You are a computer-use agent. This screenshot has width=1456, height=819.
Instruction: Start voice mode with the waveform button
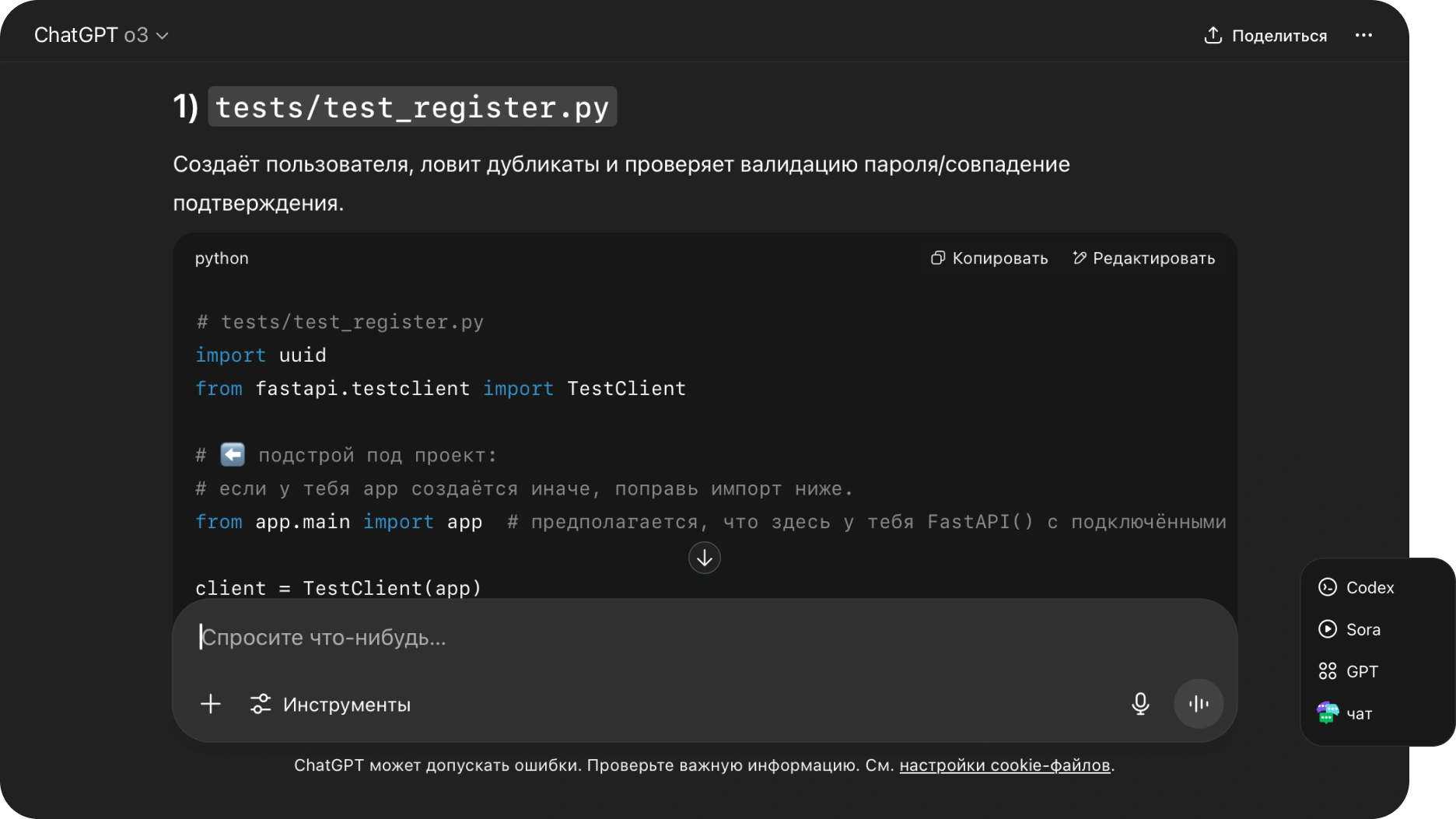(x=1199, y=704)
